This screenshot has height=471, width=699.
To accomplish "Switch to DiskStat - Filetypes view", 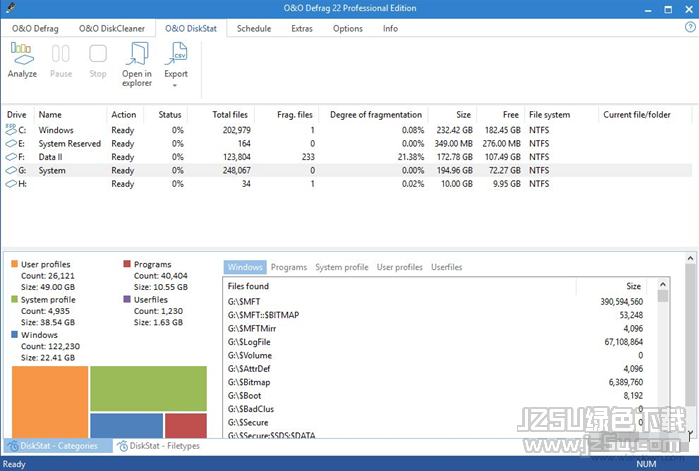I will click(159, 446).
